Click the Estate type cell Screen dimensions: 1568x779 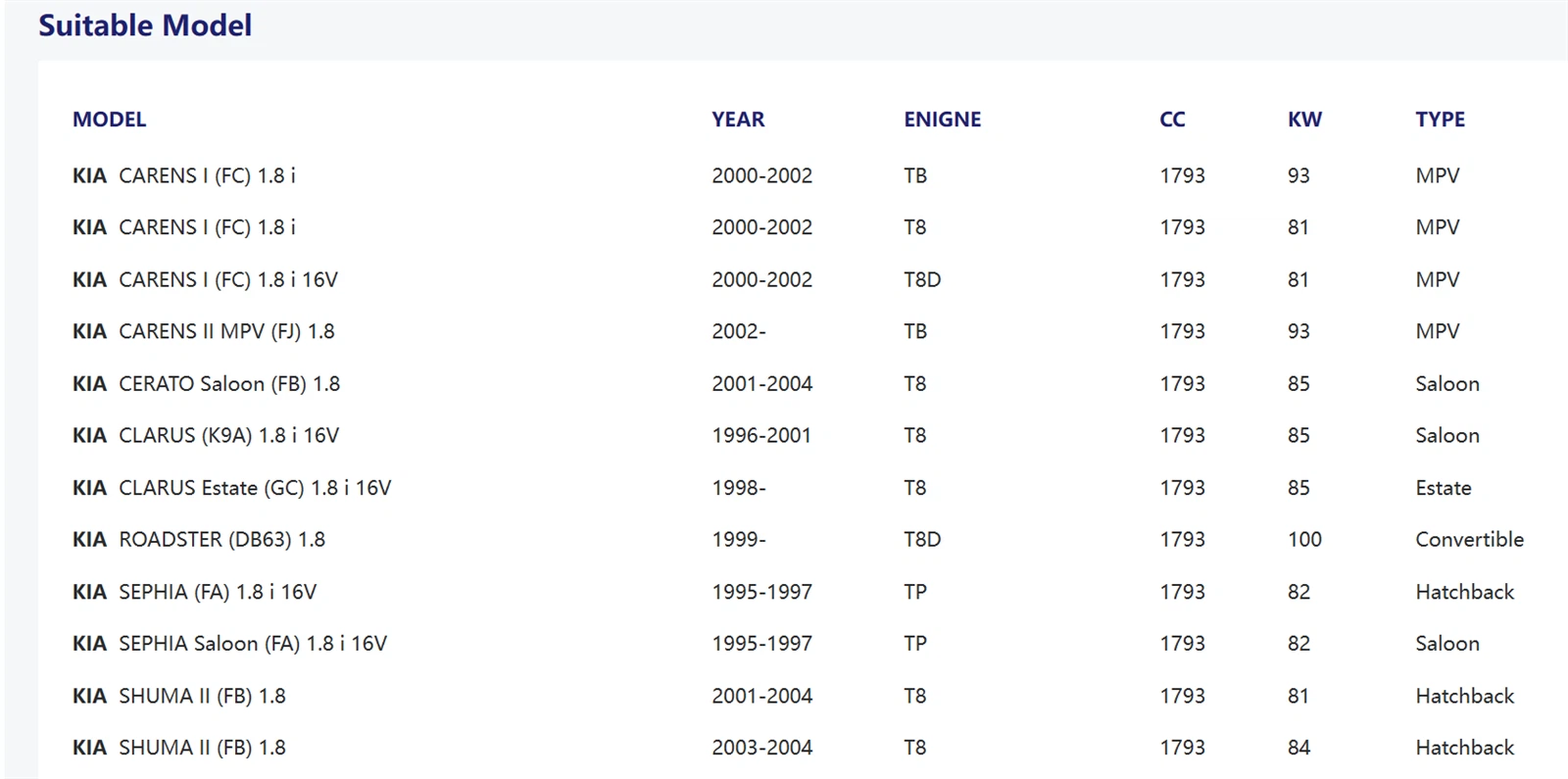[x=1443, y=488]
